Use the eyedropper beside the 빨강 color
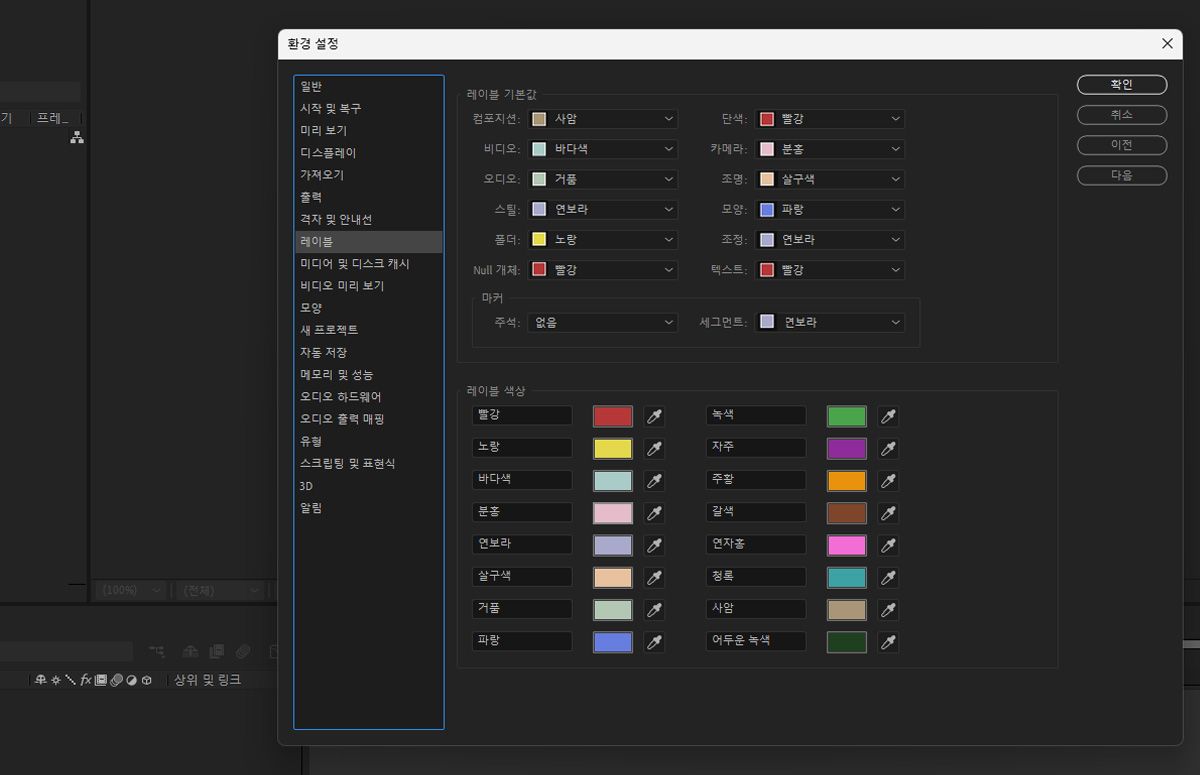The width and height of the screenshot is (1200, 775). (x=653, y=416)
